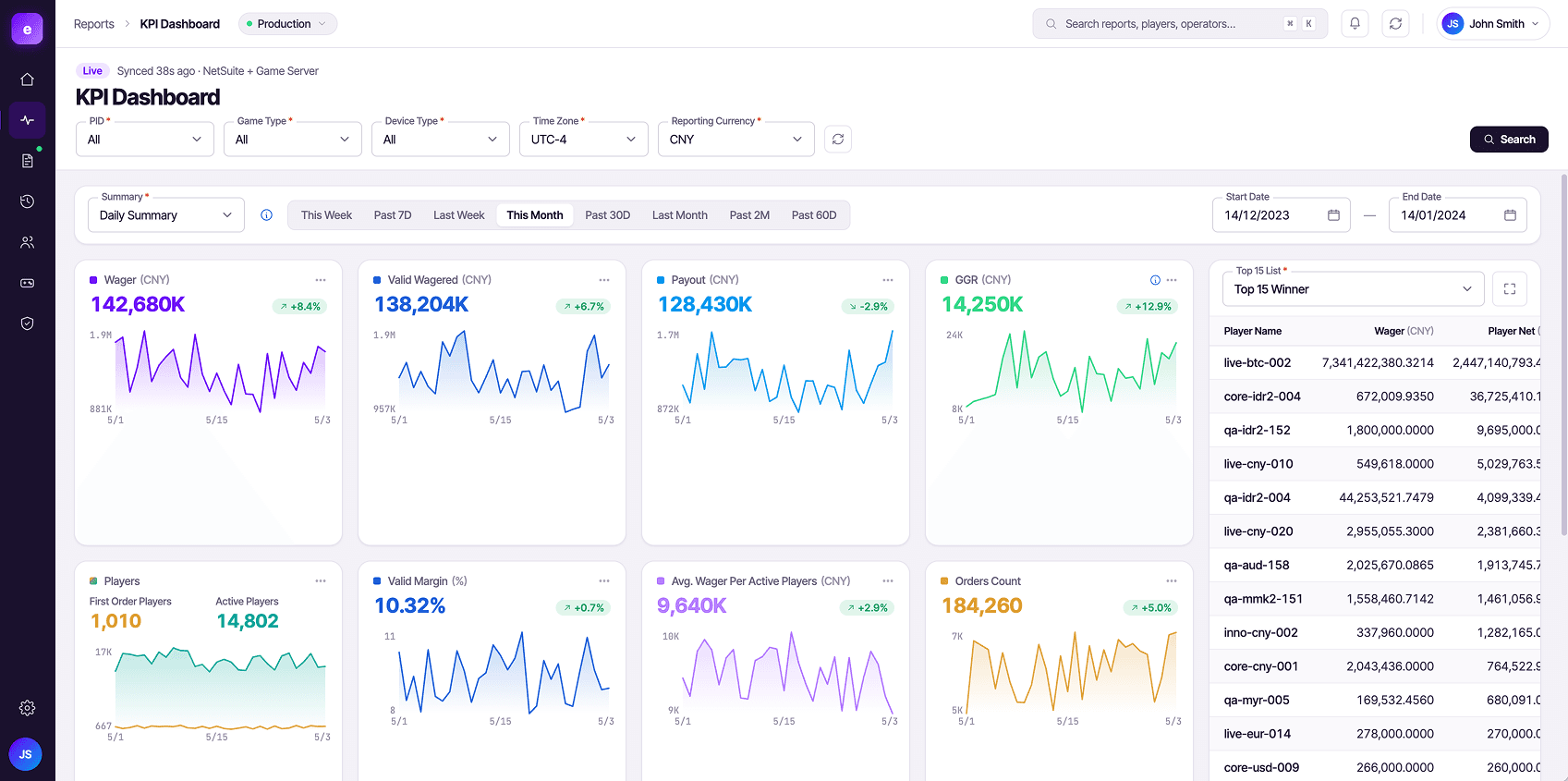Open settings gear in sidebar
Screen dimensions: 1568x781
tap(27, 708)
